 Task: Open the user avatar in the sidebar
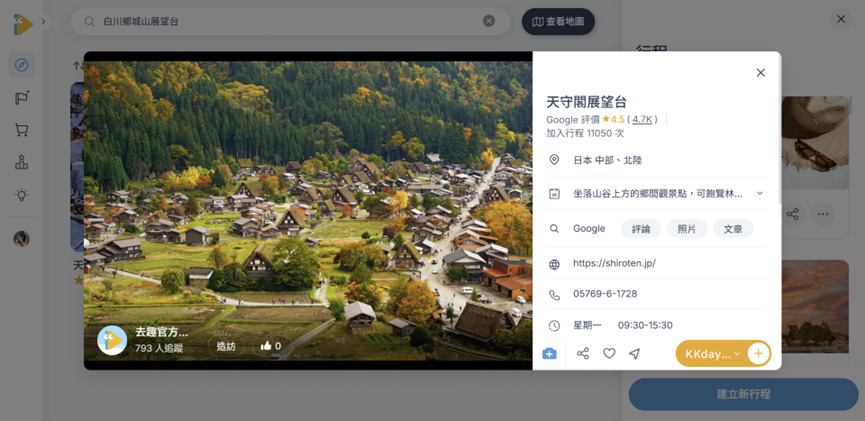22,238
